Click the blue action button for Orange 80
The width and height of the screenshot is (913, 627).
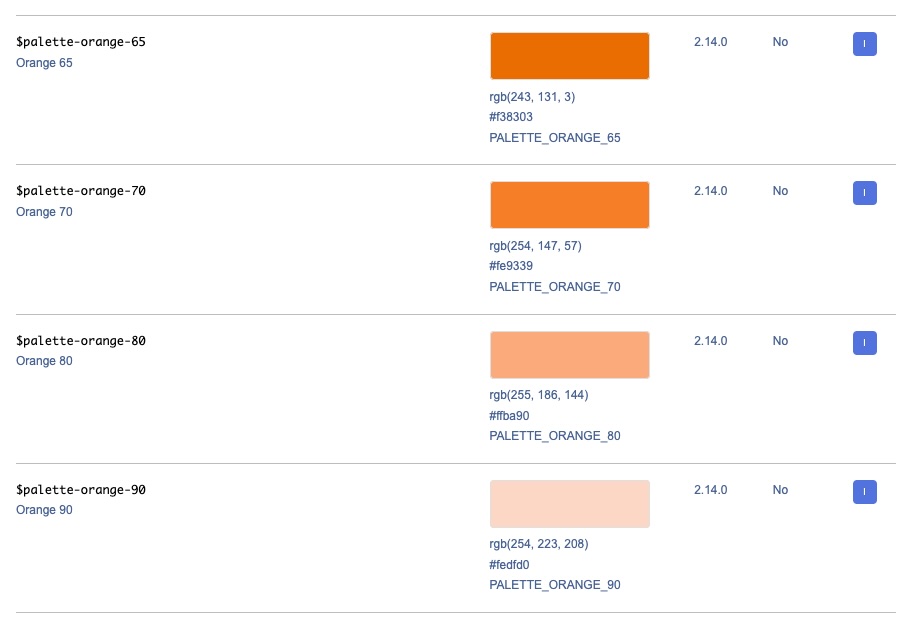coord(864,343)
